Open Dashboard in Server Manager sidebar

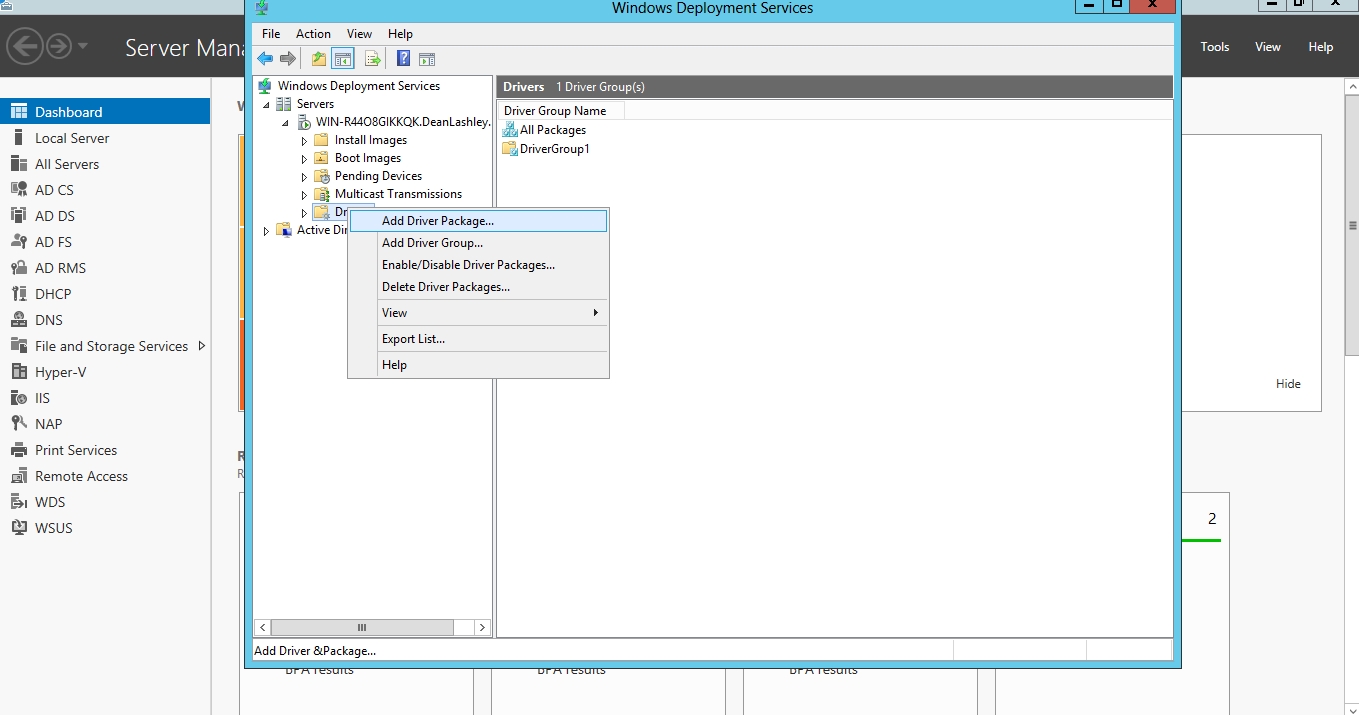coord(105,112)
